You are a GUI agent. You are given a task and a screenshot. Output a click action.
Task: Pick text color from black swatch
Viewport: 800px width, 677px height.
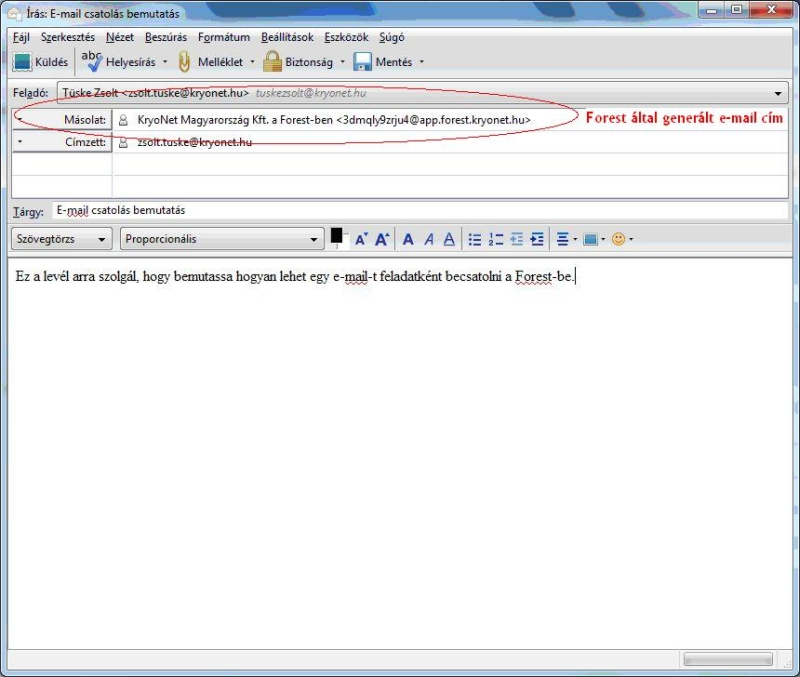337,236
